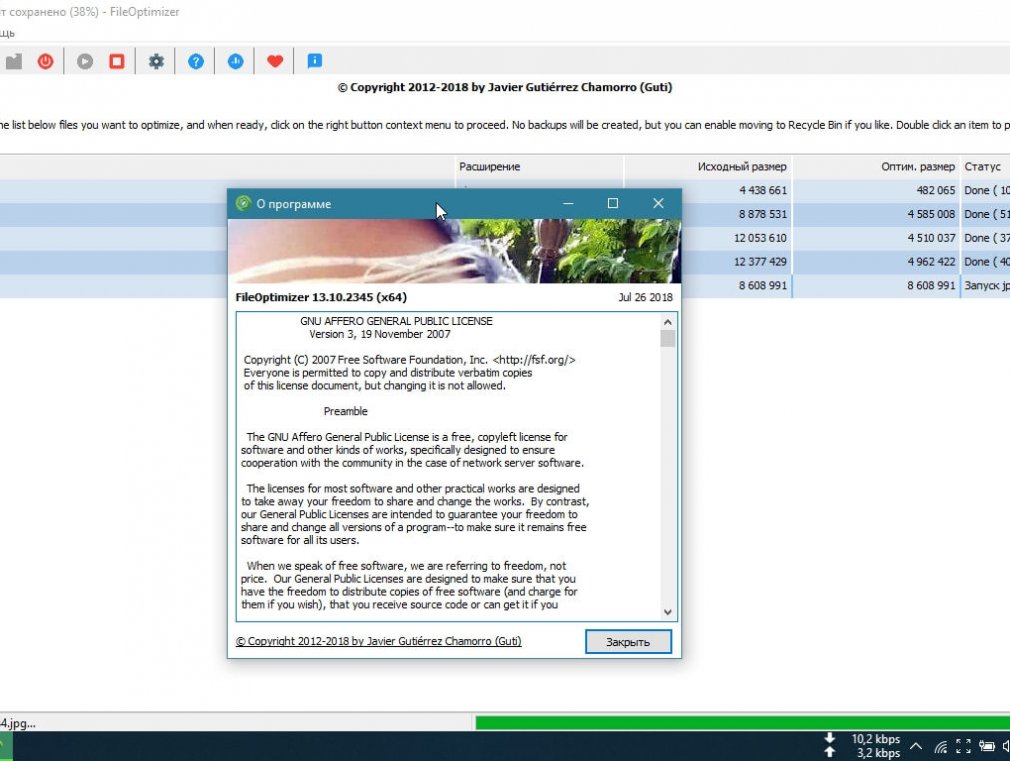Viewport: 1010px width, 761px height.
Task: Click the banner image in About dialog
Action: (x=455, y=251)
